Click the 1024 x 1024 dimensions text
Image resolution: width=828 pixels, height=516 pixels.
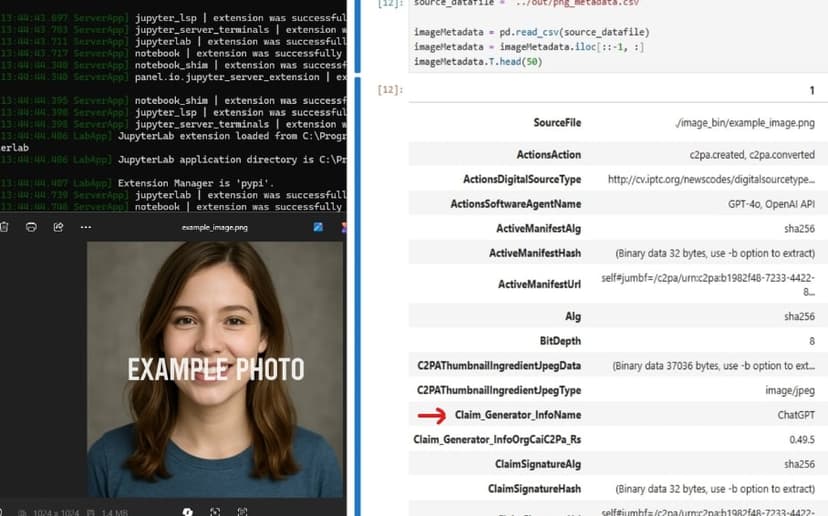56,512
